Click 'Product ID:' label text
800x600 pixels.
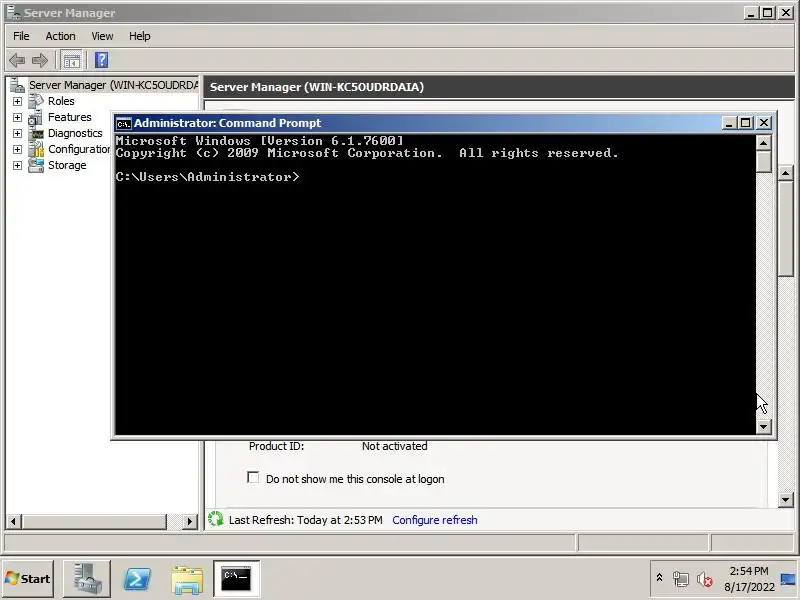tap(276, 446)
